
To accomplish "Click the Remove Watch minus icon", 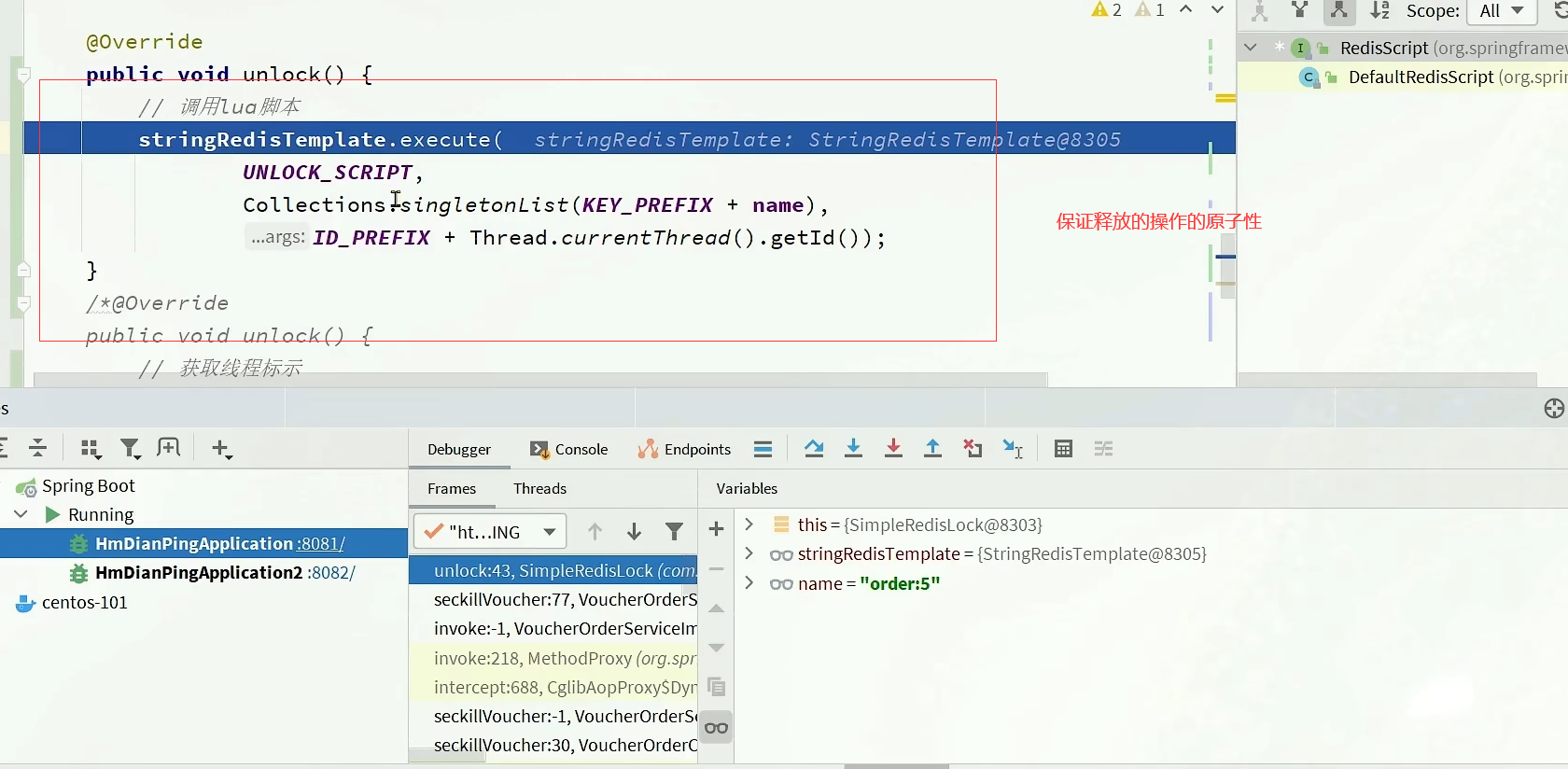I will (717, 568).
